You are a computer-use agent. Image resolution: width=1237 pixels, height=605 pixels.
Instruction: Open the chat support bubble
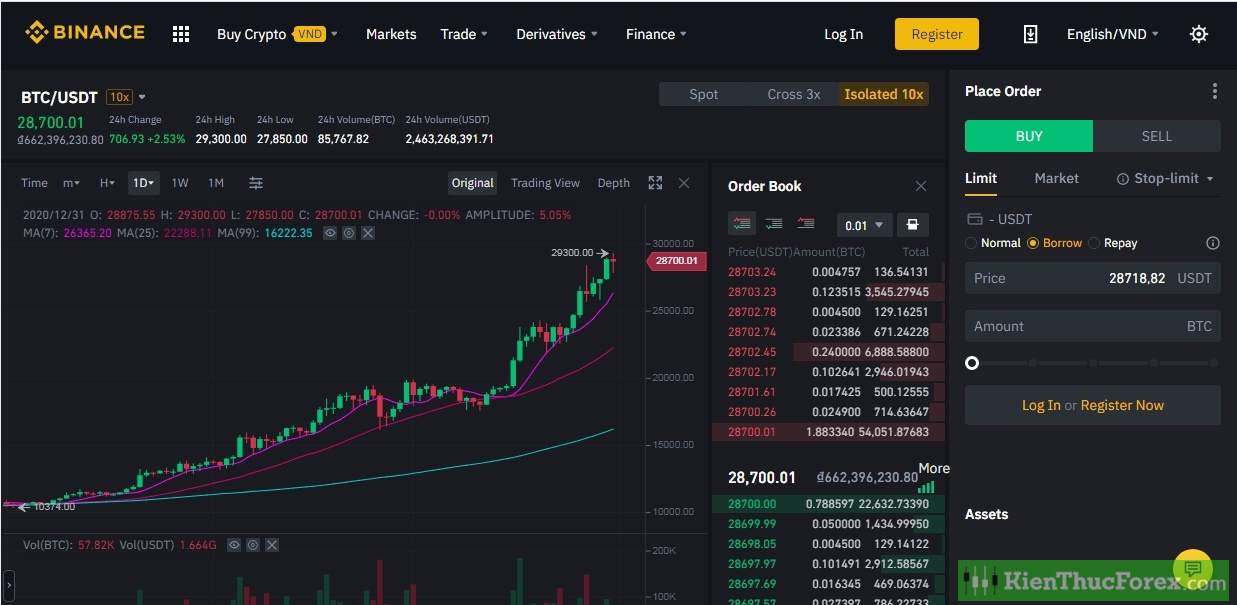coord(1193,569)
